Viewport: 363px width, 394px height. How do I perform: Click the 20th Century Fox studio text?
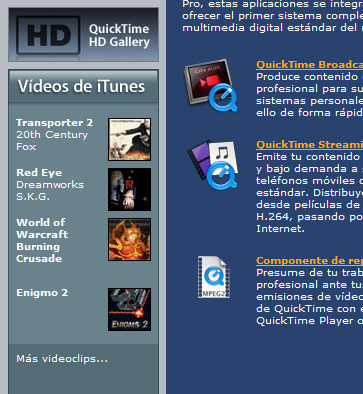(x=52, y=141)
